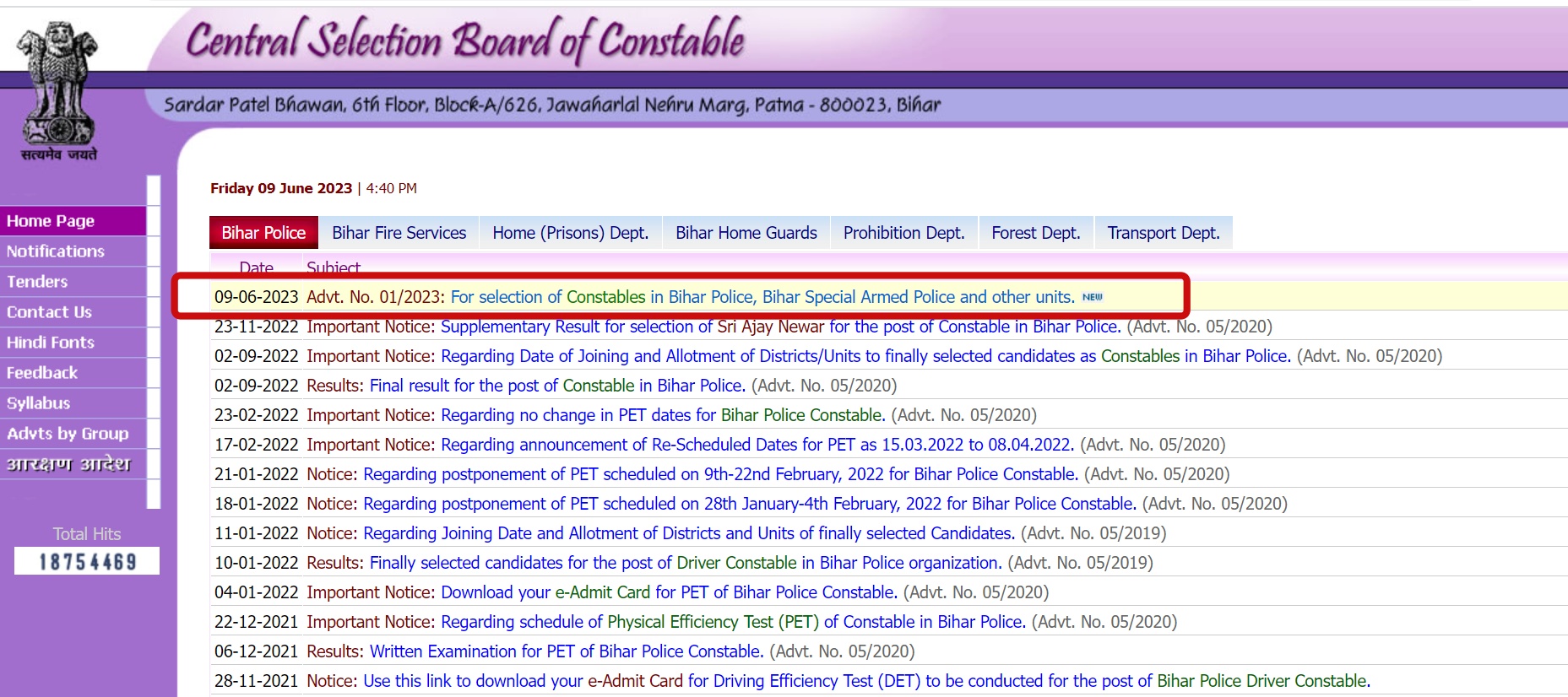The image size is (1568, 697).
Task: Open the Syllabus menu entry
Action: coord(39,403)
